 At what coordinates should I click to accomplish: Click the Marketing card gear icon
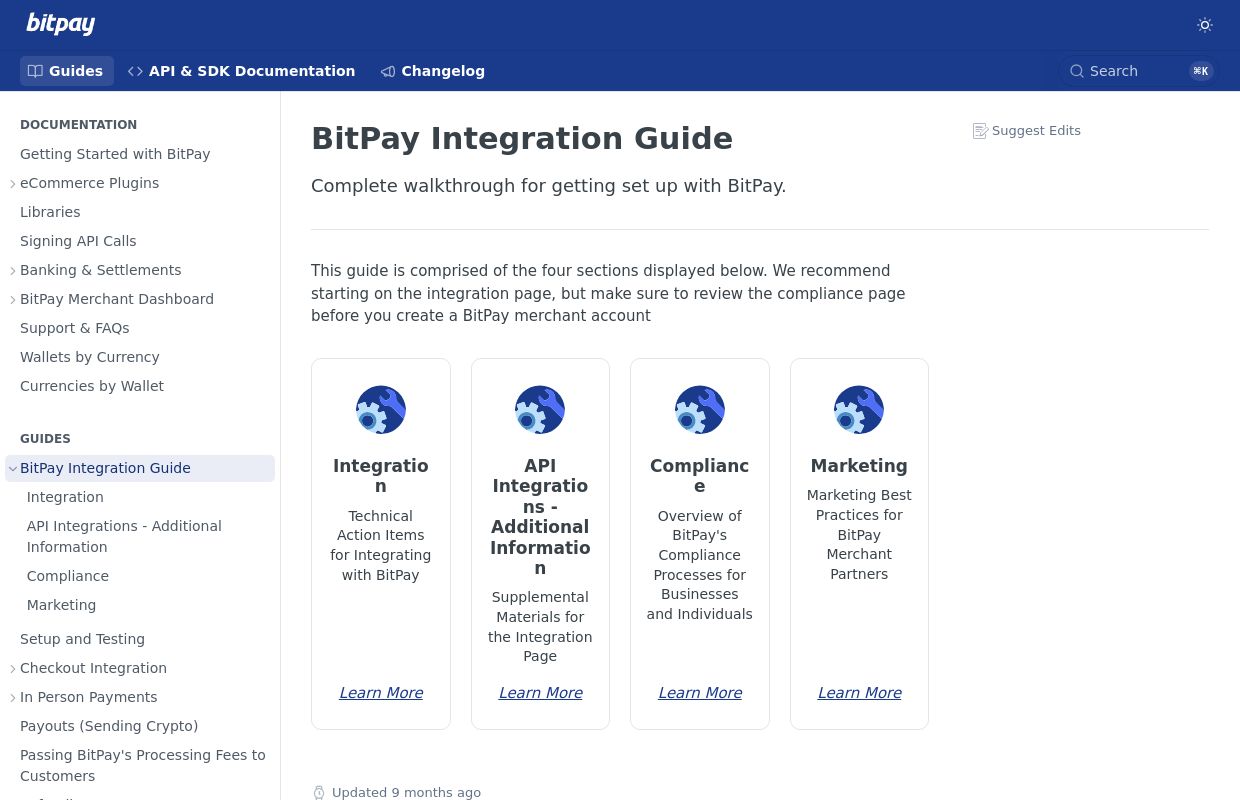coord(859,410)
